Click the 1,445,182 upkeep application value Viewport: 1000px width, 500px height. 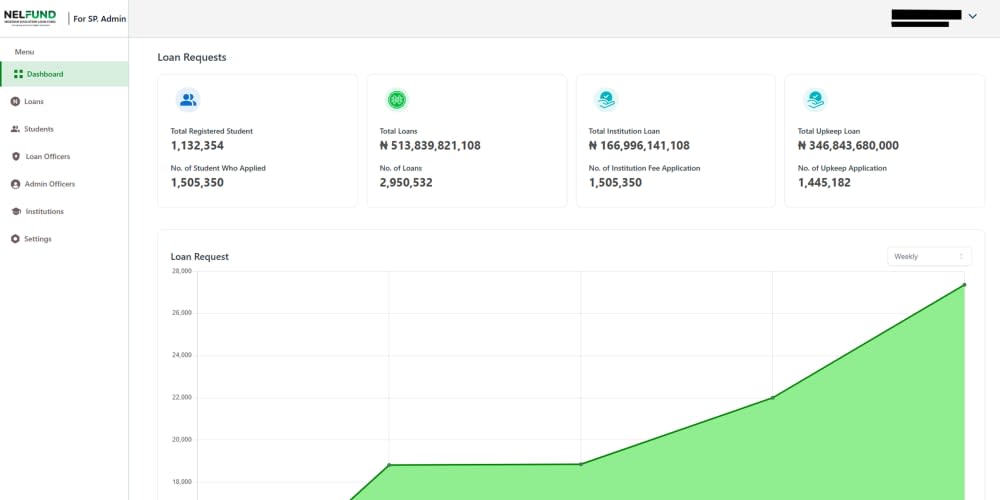click(x=824, y=182)
